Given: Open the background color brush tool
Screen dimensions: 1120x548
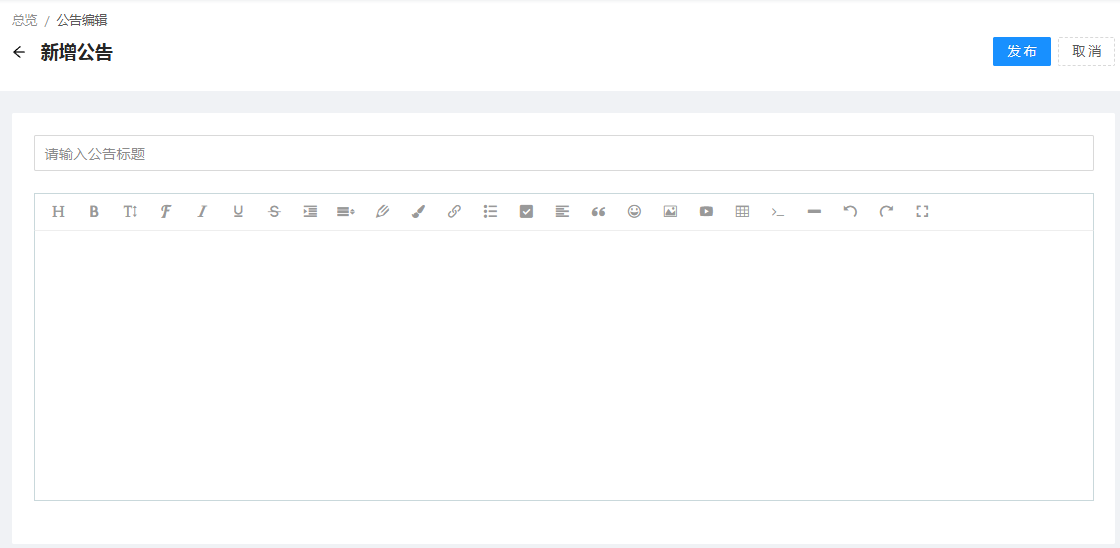Looking at the screenshot, I should pos(418,212).
